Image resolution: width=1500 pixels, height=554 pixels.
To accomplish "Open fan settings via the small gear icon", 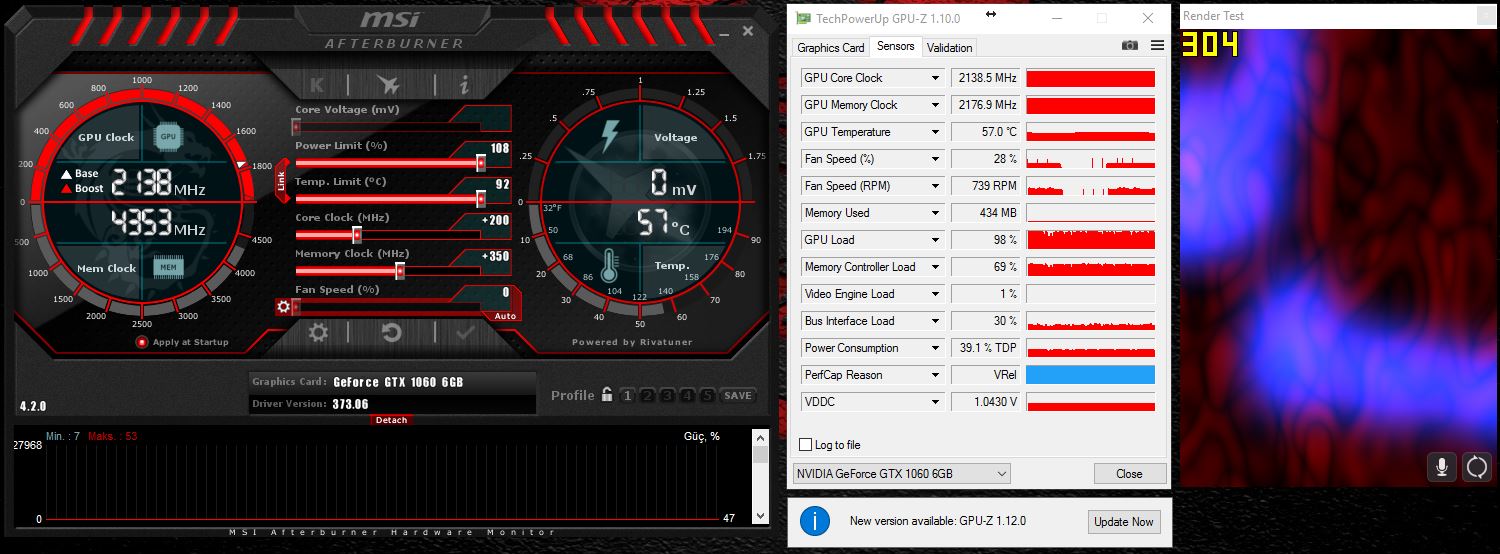I will tap(284, 307).
